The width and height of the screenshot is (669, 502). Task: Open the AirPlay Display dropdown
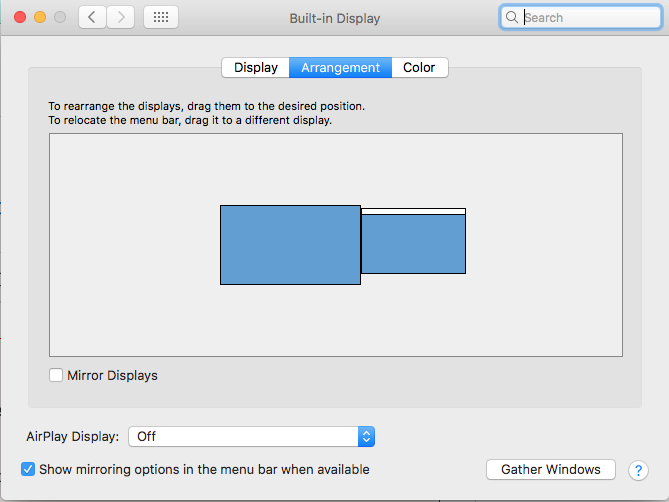pos(251,436)
